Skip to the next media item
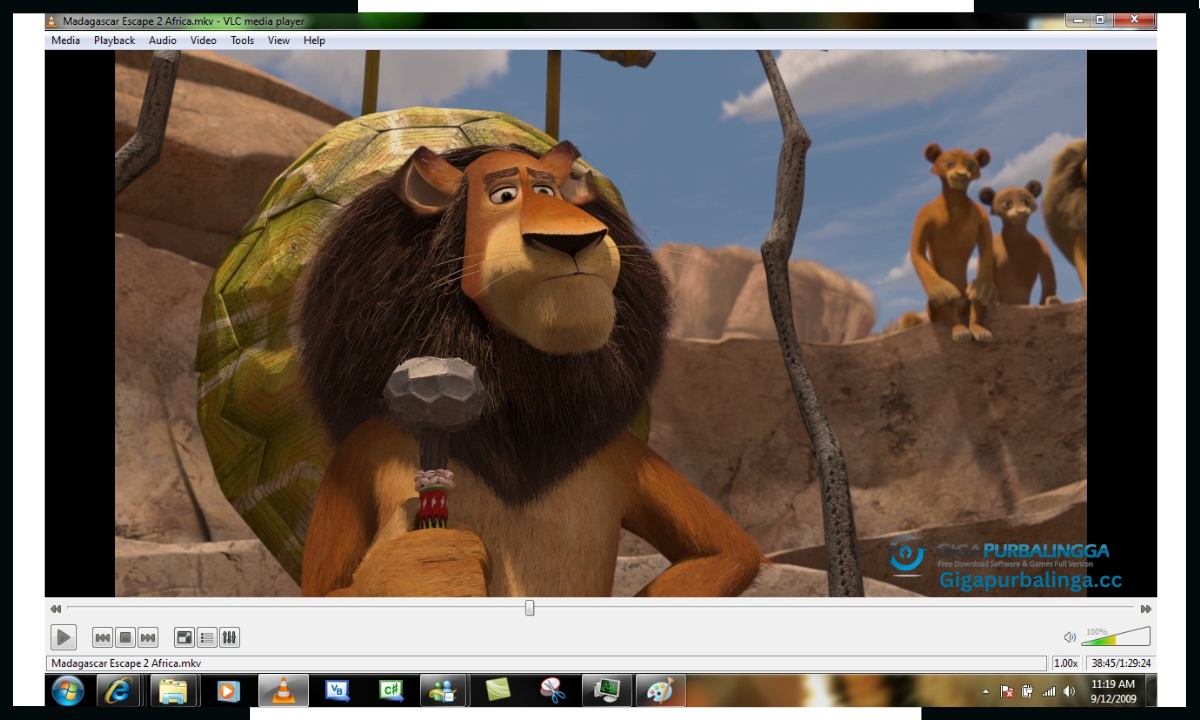This screenshot has width=1200, height=720. 148,637
